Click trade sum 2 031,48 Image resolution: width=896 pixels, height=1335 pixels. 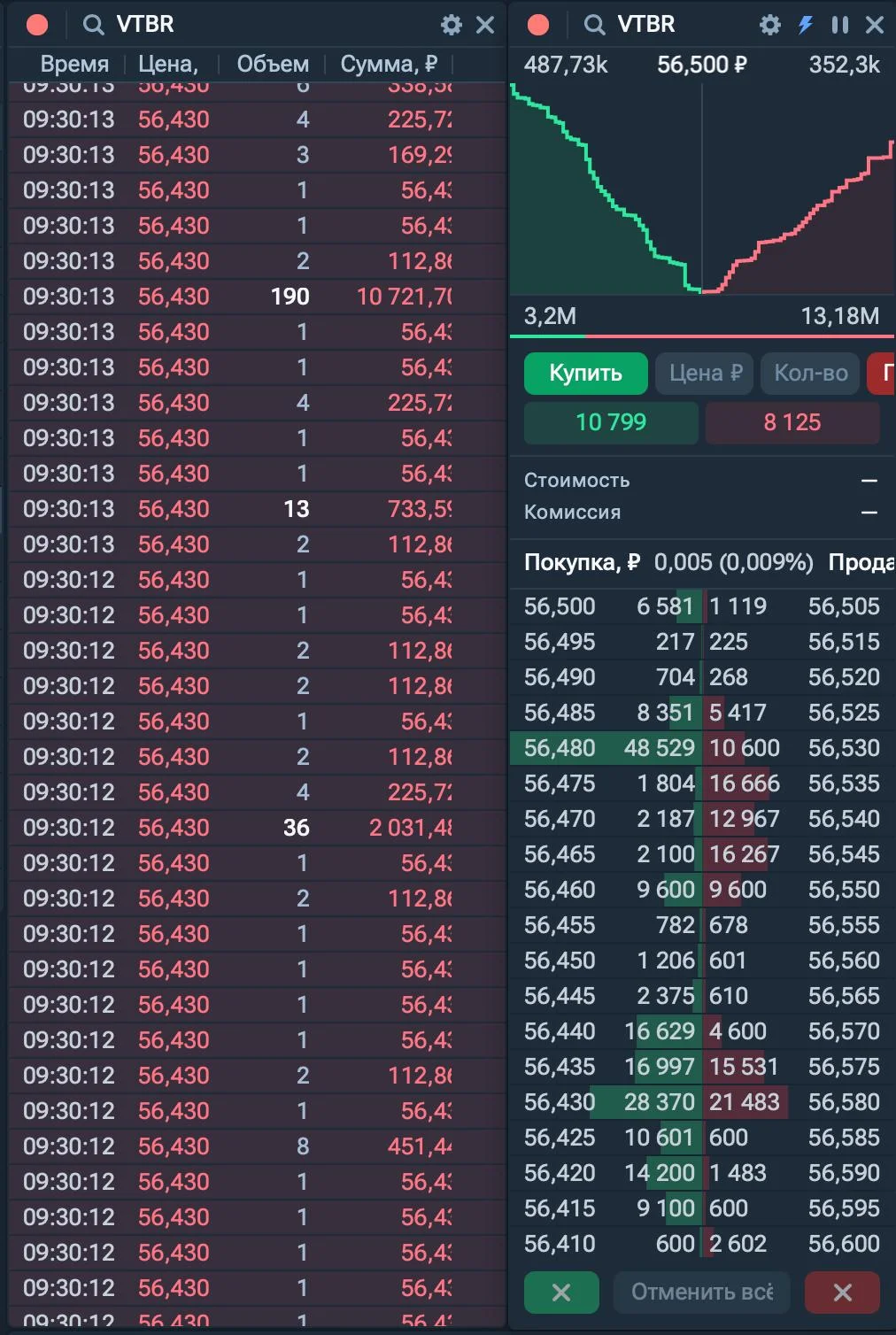[411, 828]
